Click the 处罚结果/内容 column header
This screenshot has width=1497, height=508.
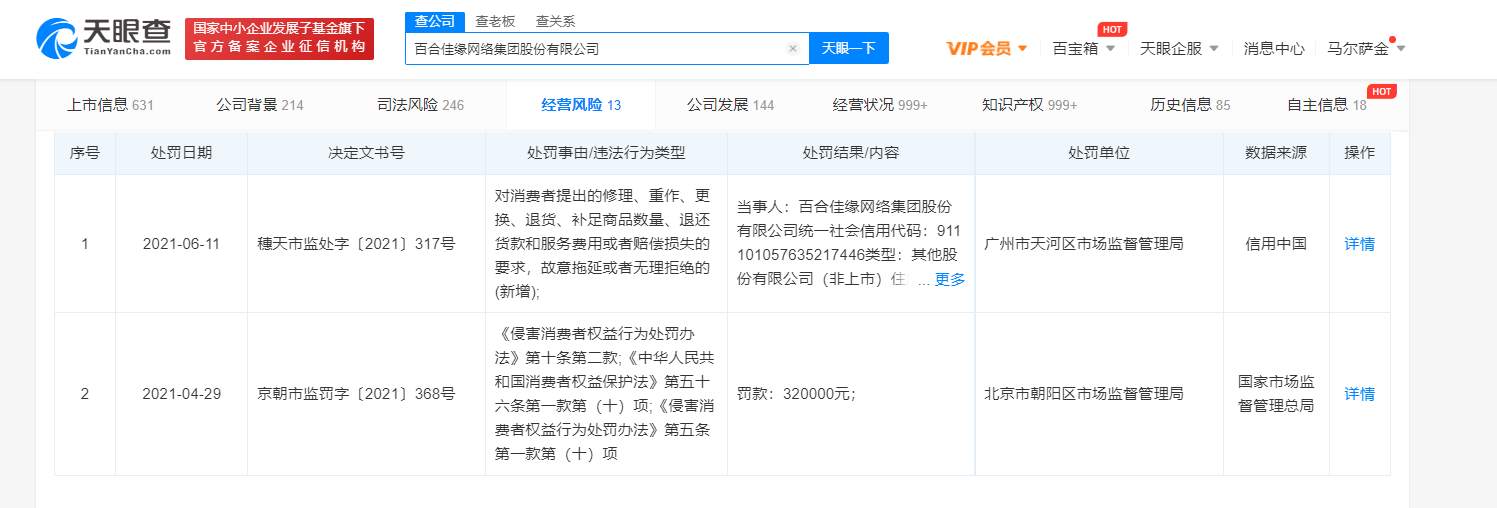(851, 153)
